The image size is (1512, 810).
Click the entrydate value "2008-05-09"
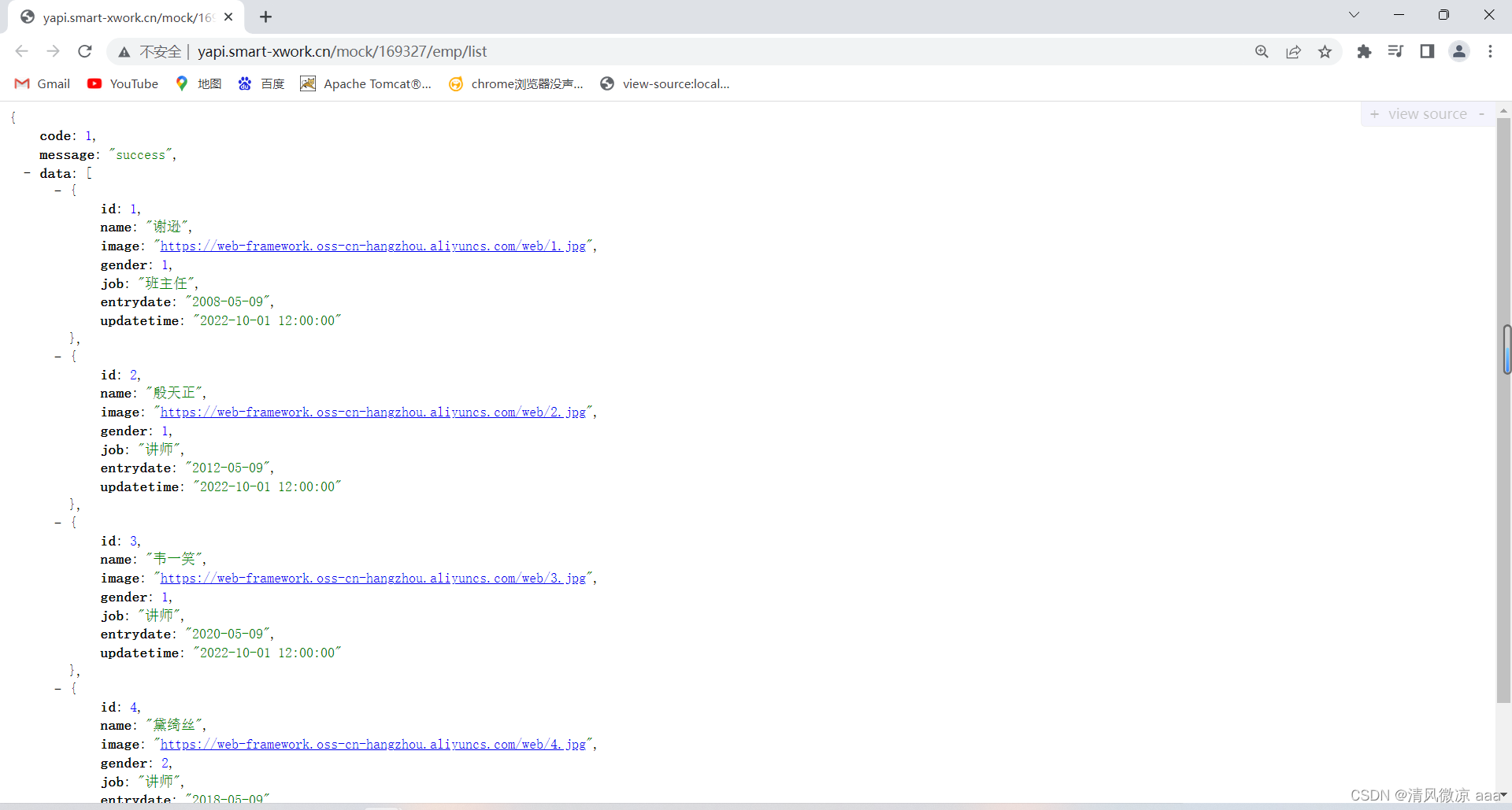(x=228, y=302)
